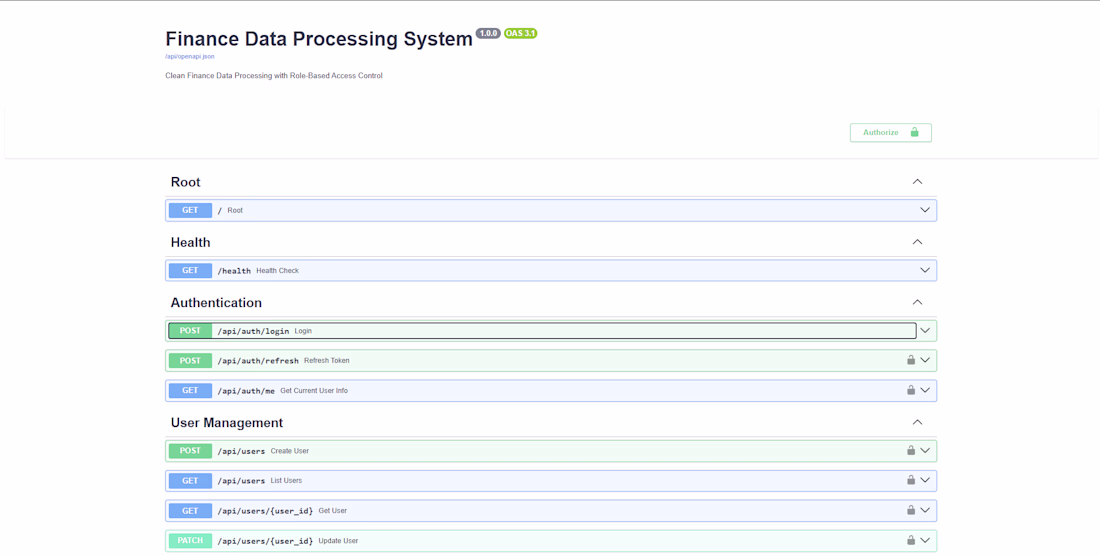Expand the GET /api/users List Users chevron
The image size is (1100, 556).
pyautogui.click(x=925, y=480)
